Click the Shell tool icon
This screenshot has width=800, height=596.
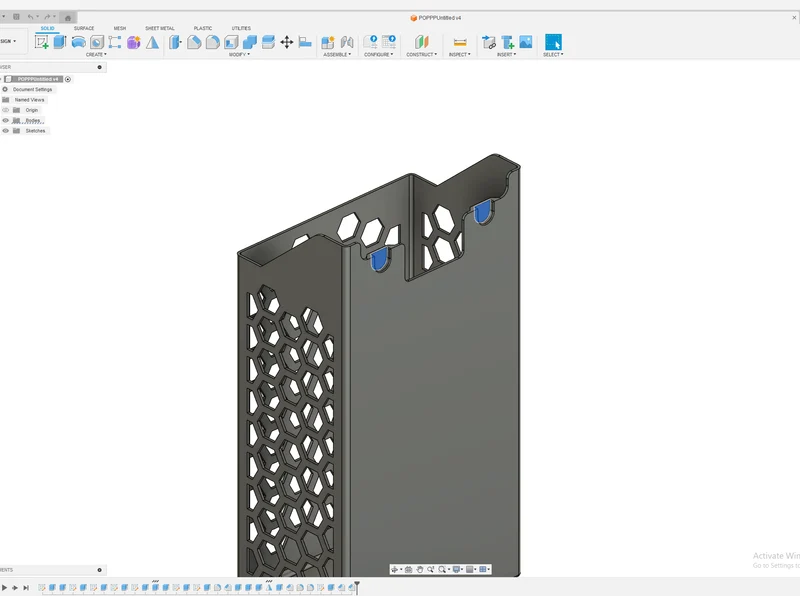click(x=231, y=42)
